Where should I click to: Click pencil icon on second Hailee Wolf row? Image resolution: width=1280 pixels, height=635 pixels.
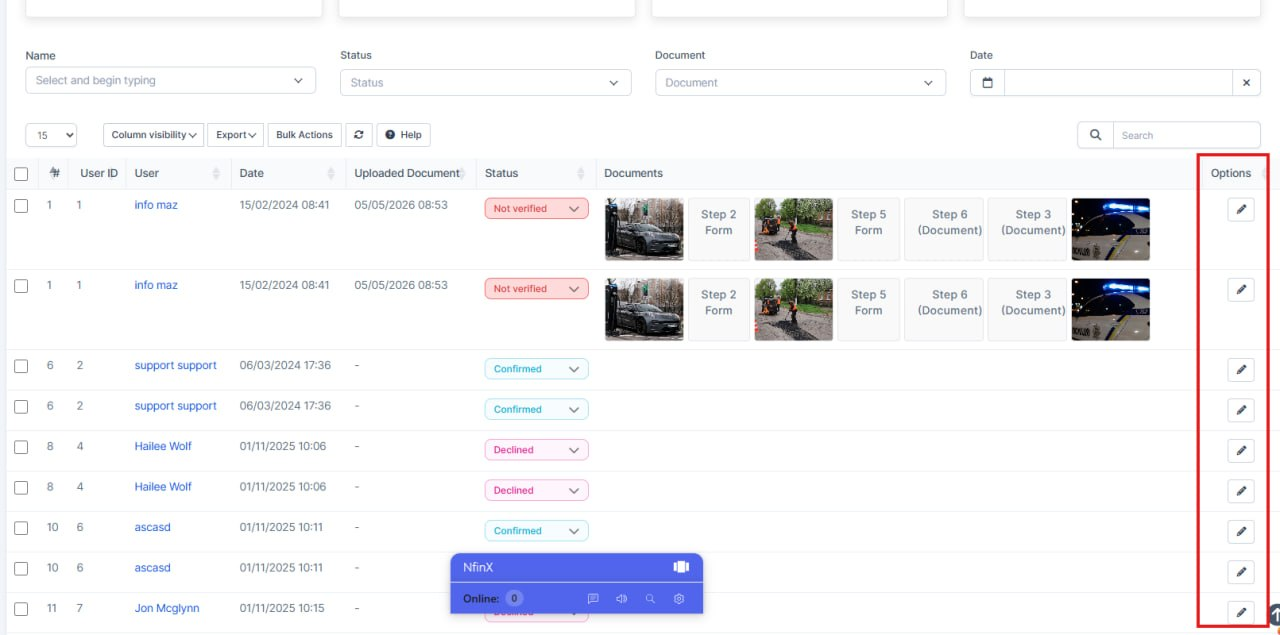[x=1240, y=491]
